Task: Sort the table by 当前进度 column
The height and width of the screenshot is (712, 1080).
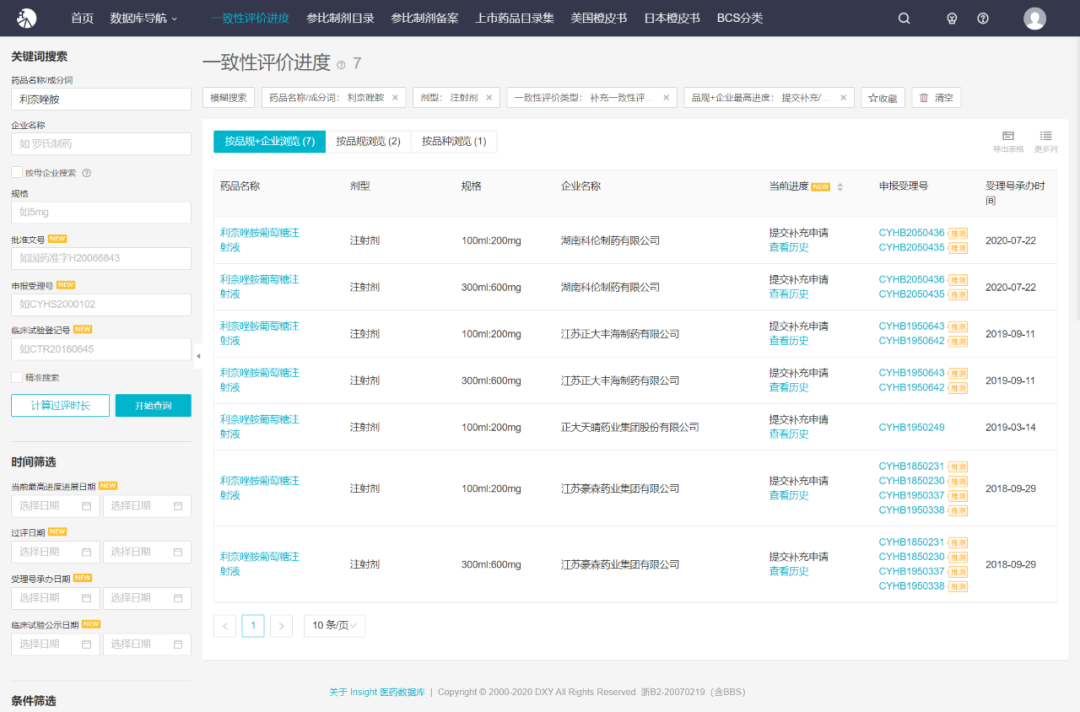Action: coord(840,187)
